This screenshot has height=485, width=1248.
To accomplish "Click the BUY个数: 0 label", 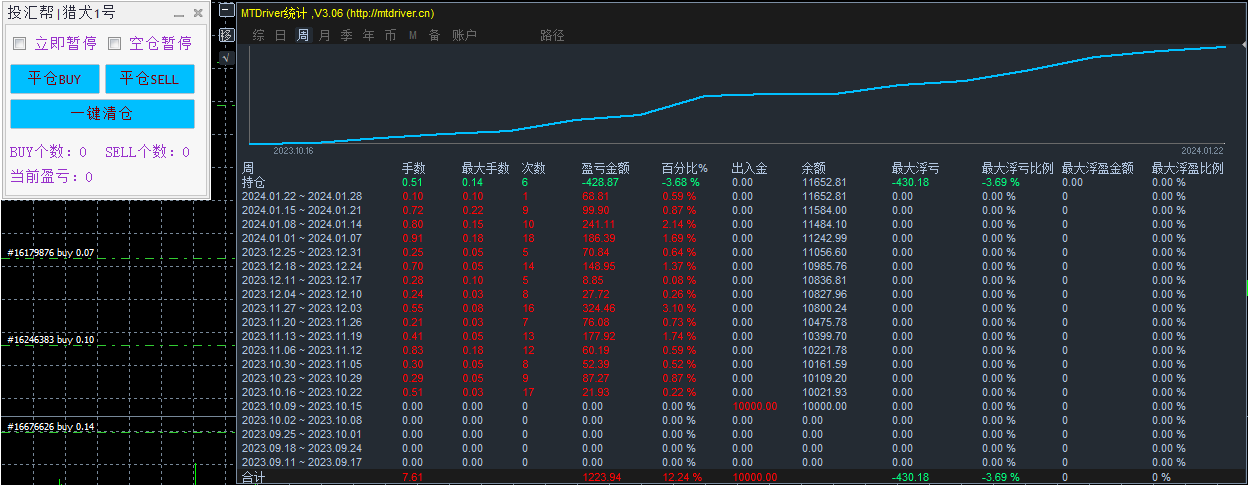I will 48,152.
